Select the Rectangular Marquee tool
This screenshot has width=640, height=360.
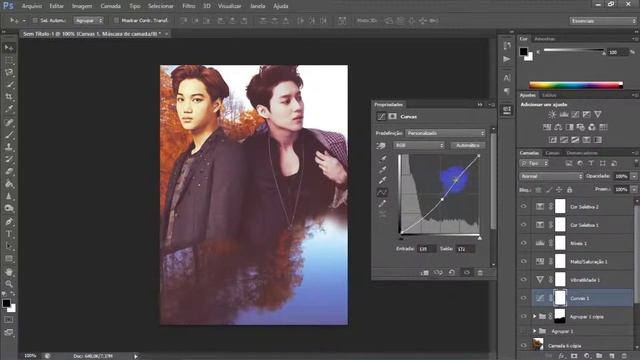point(9,60)
